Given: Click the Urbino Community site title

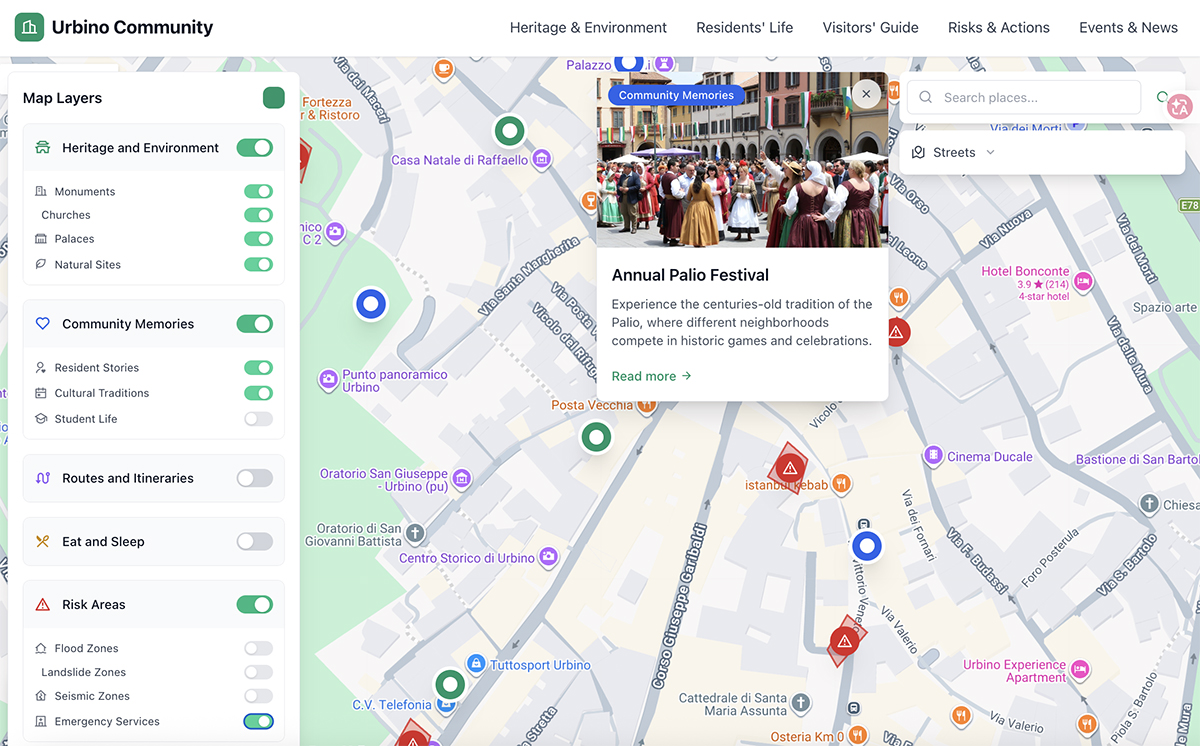Looking at the screenshot, I should click(133, 27).
